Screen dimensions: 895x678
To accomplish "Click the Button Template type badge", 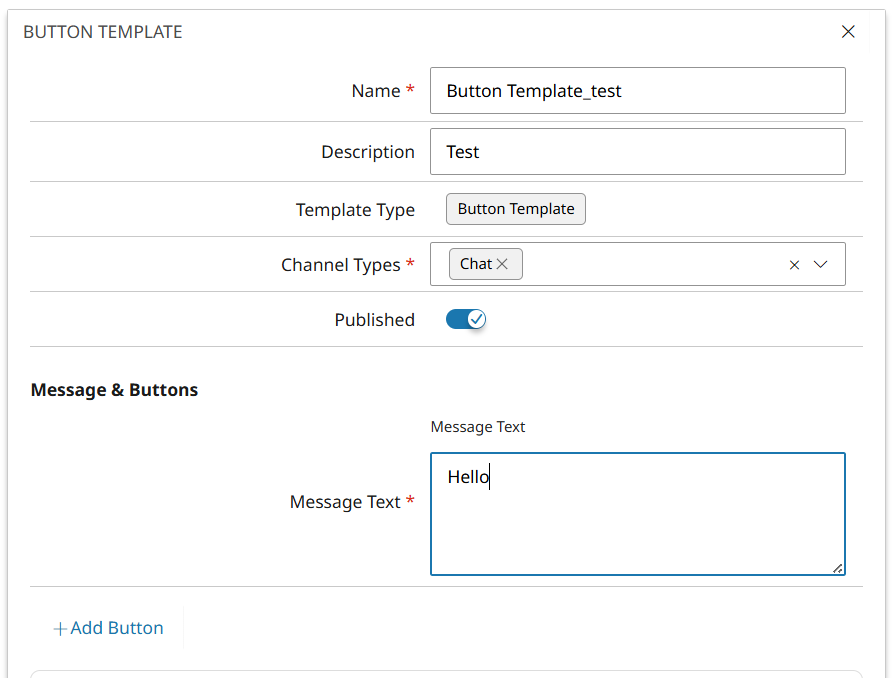I will coord(515,209).
